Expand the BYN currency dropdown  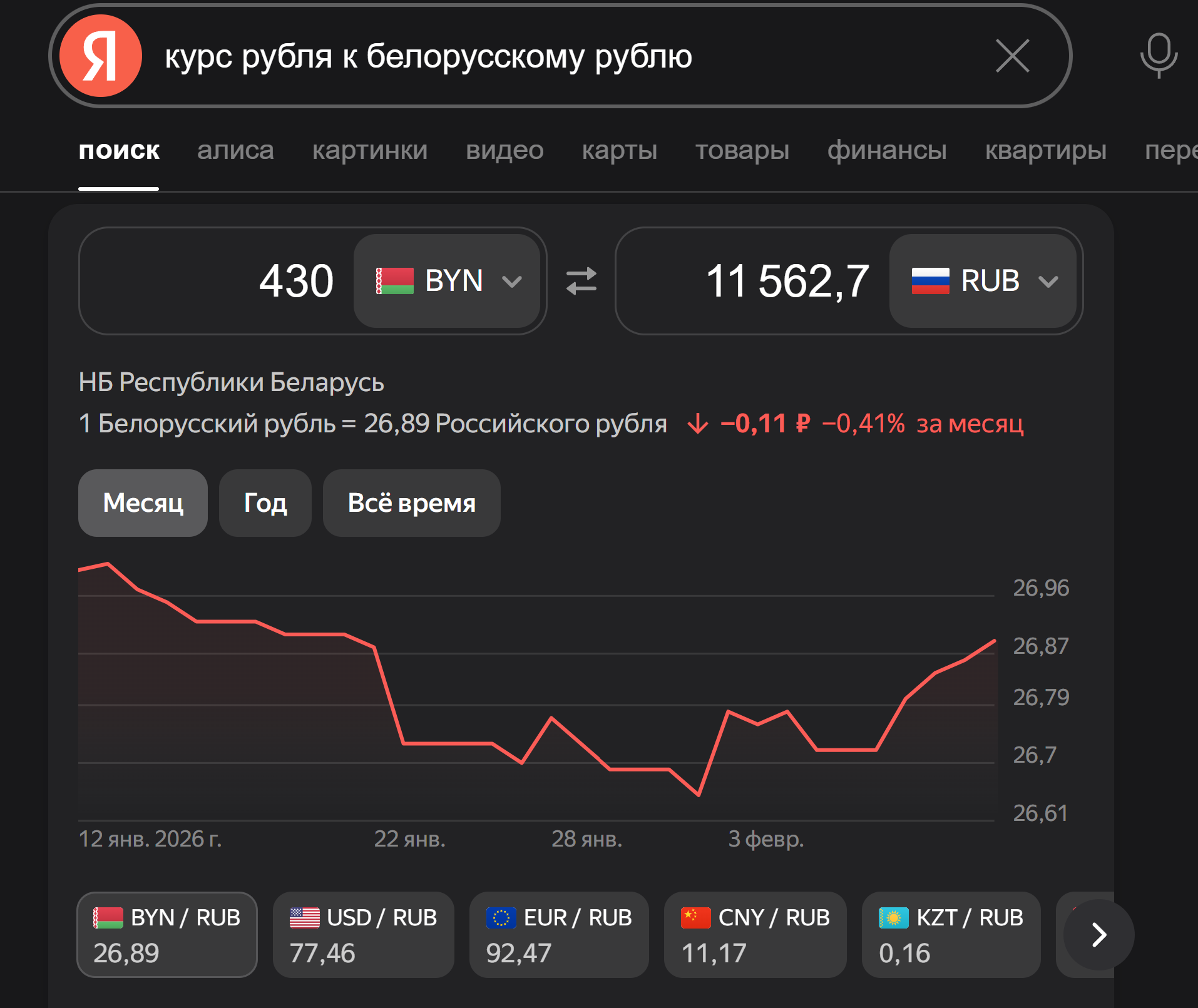tap(447, 281)
